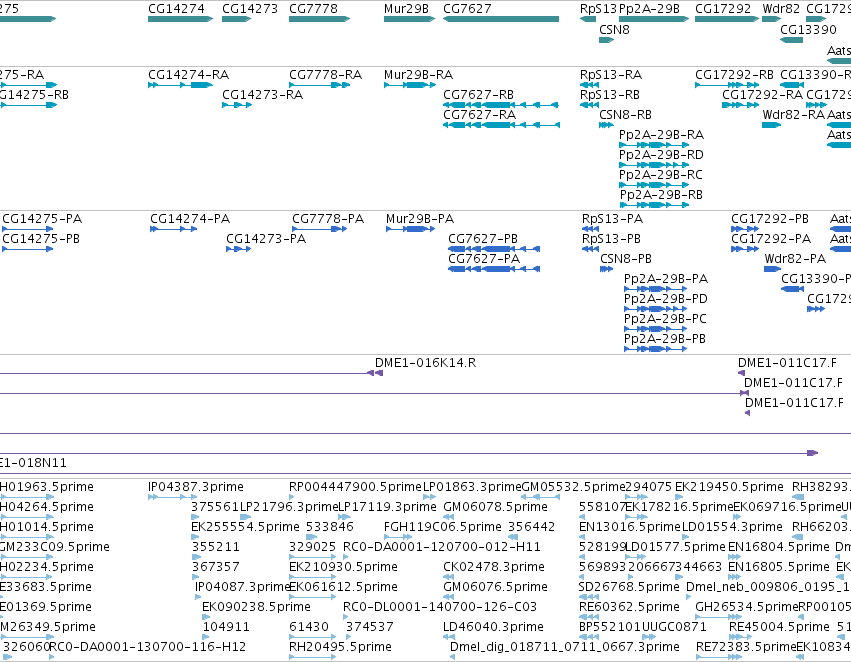Image resolution: width=851 pixels, height=662 pixels.
Task: Open transcript RpS13-RA
Action: pyautogui.click(x=611, y=74)
